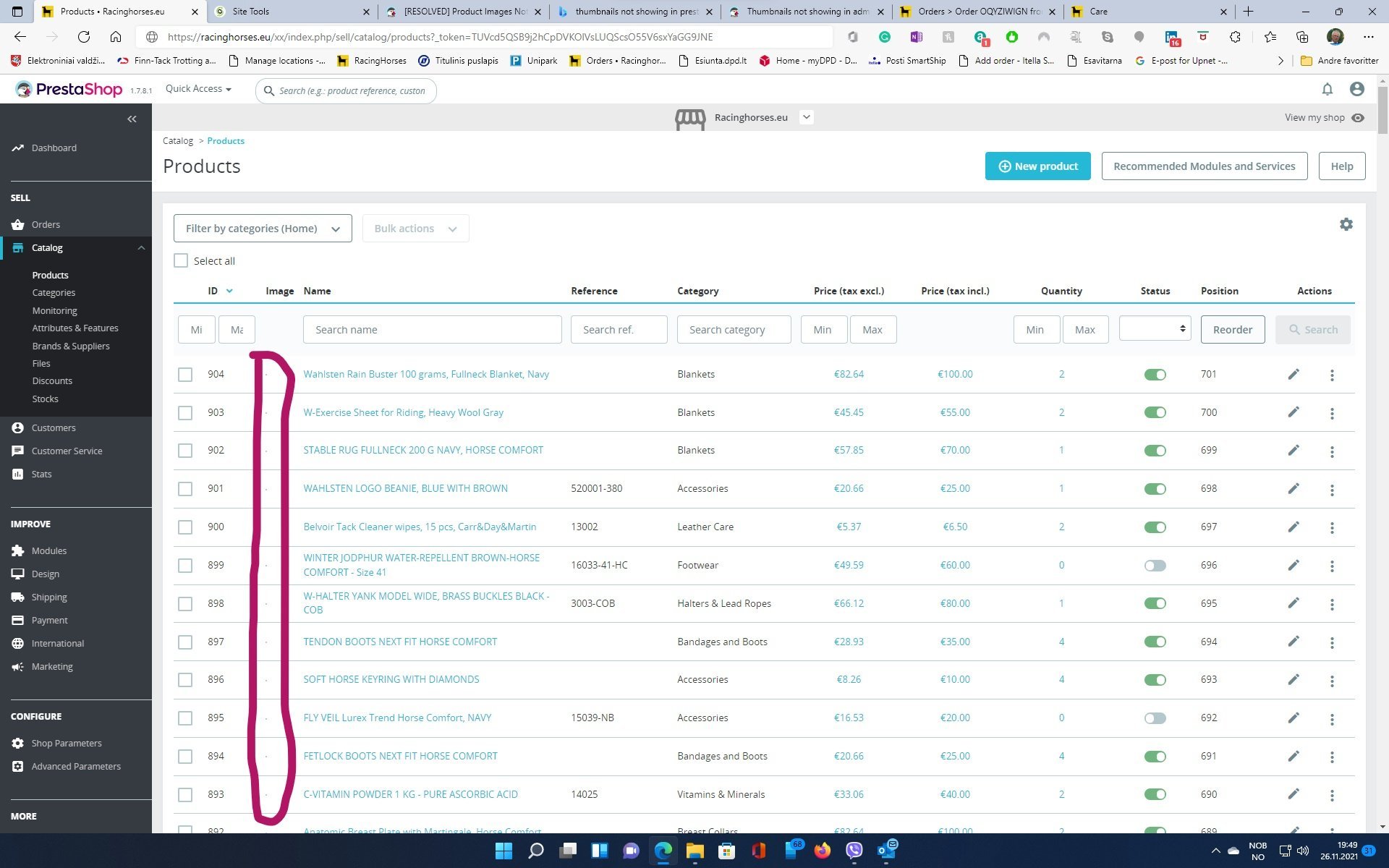The width and height of the screenshot is (1389, 868).
Task: Select all products checkbox
Action: tap(181, 261)
